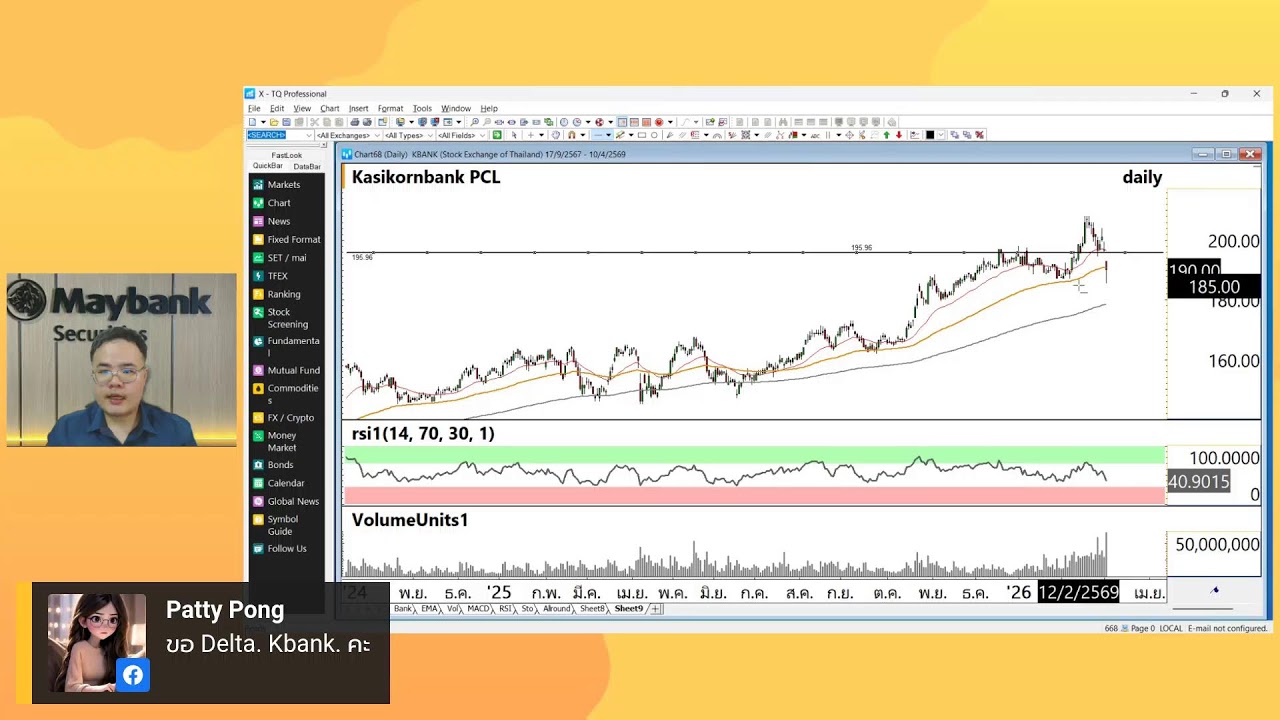Screen dimensions: 1280x720
Task: Switch to the Bank sheet tab
Action: click(403, 609)
